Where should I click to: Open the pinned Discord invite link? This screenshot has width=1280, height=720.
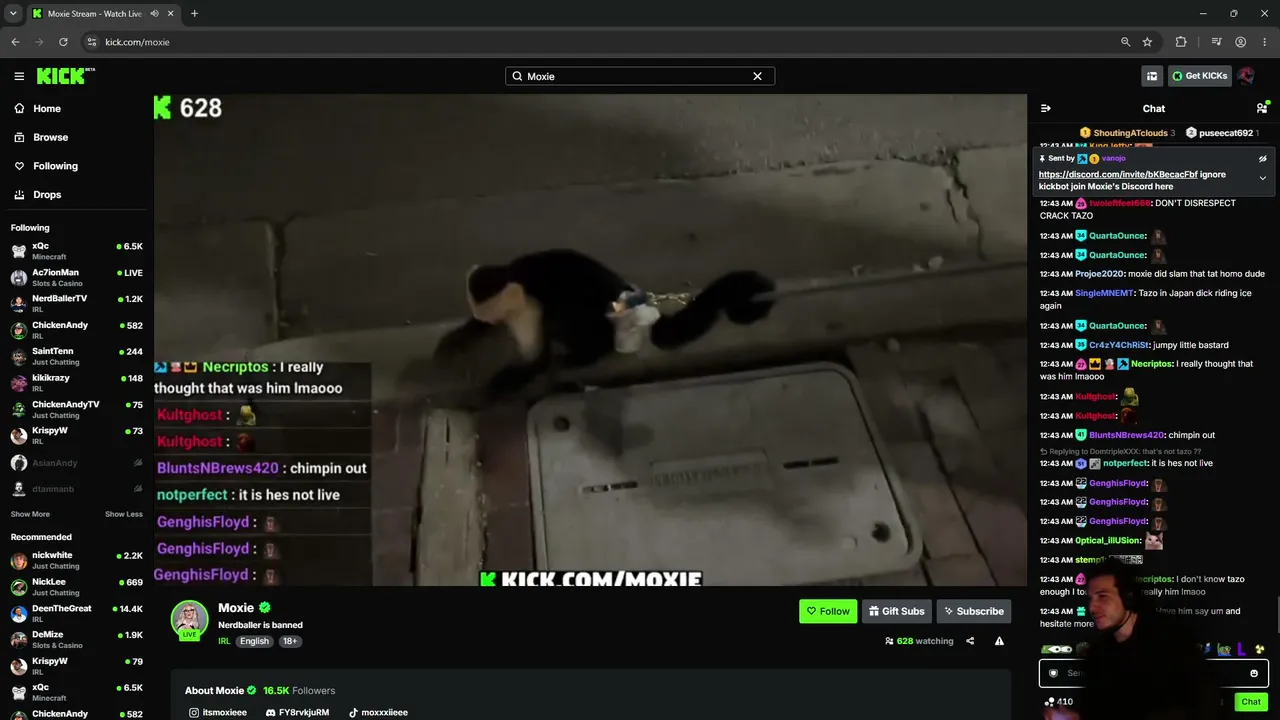pyautogui.click(x=1118, y=175)
